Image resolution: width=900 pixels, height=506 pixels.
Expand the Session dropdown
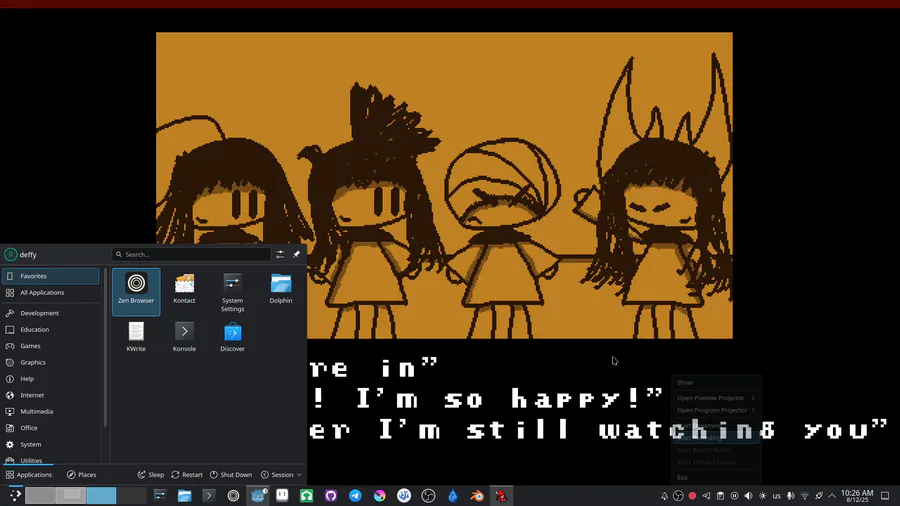pyautogui.click(x=281, y=474)
